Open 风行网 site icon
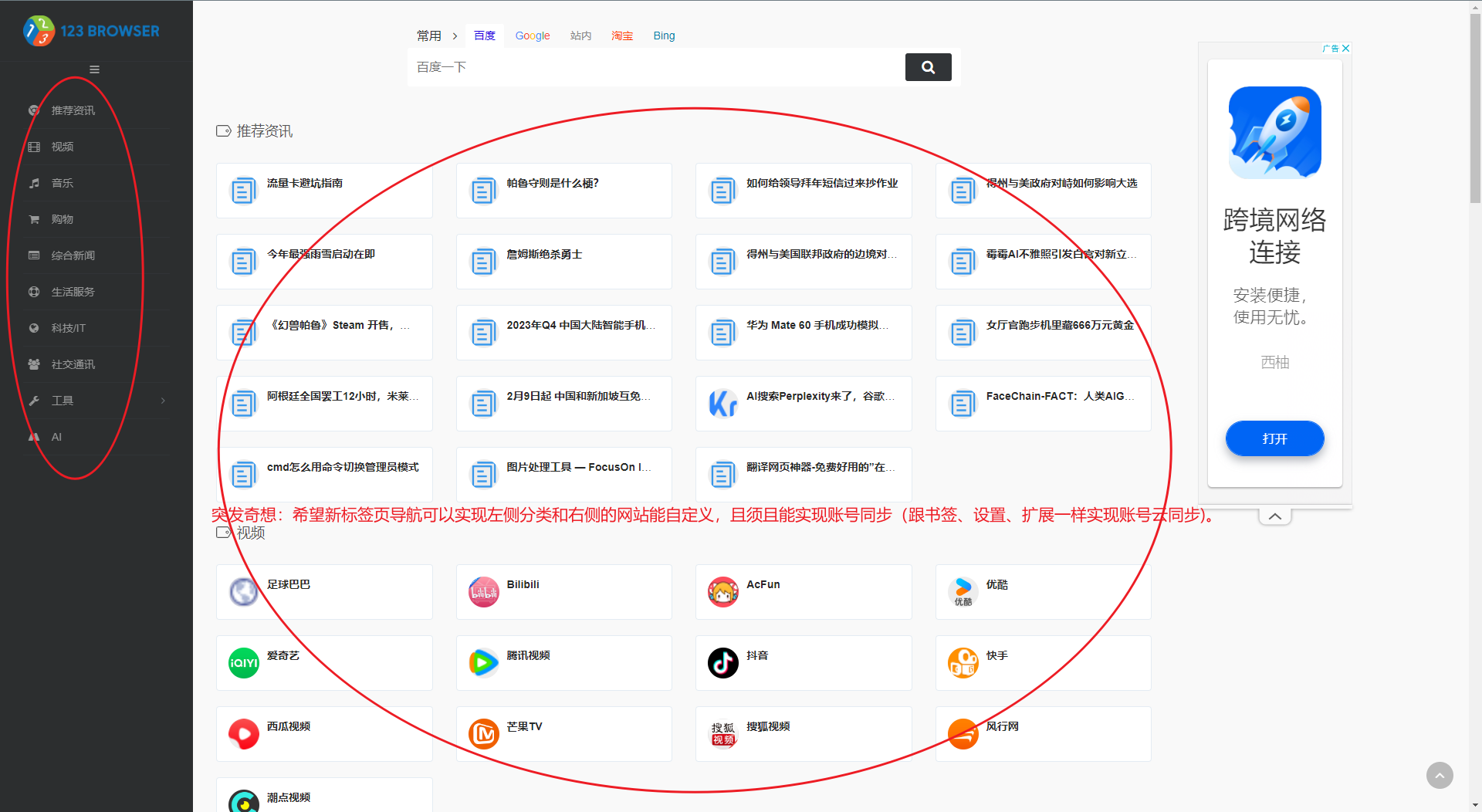This screenshot has width=1482, height=812. pyautogui.click(x=963, y=734)
